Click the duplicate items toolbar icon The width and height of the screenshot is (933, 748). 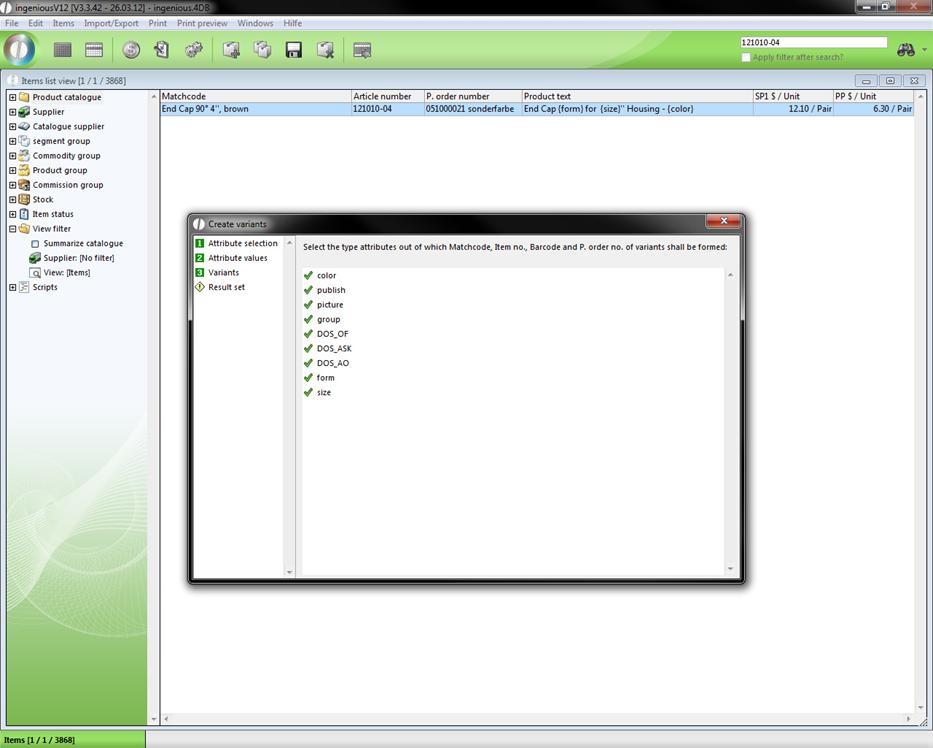[x=262, y=50]
